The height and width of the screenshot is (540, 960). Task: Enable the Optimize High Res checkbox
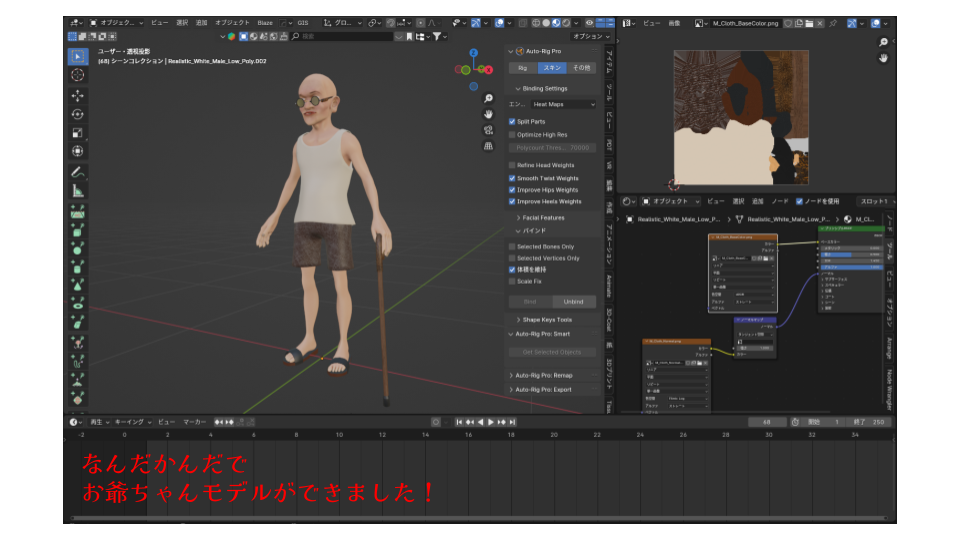tap(513, 134)
